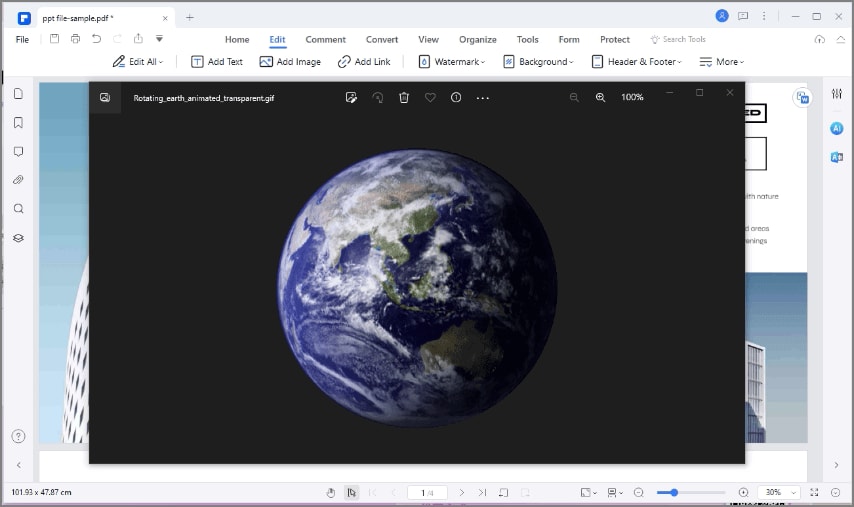Zoom in with plus in status bar
854x507 pixels.
(x=743, y=492)
